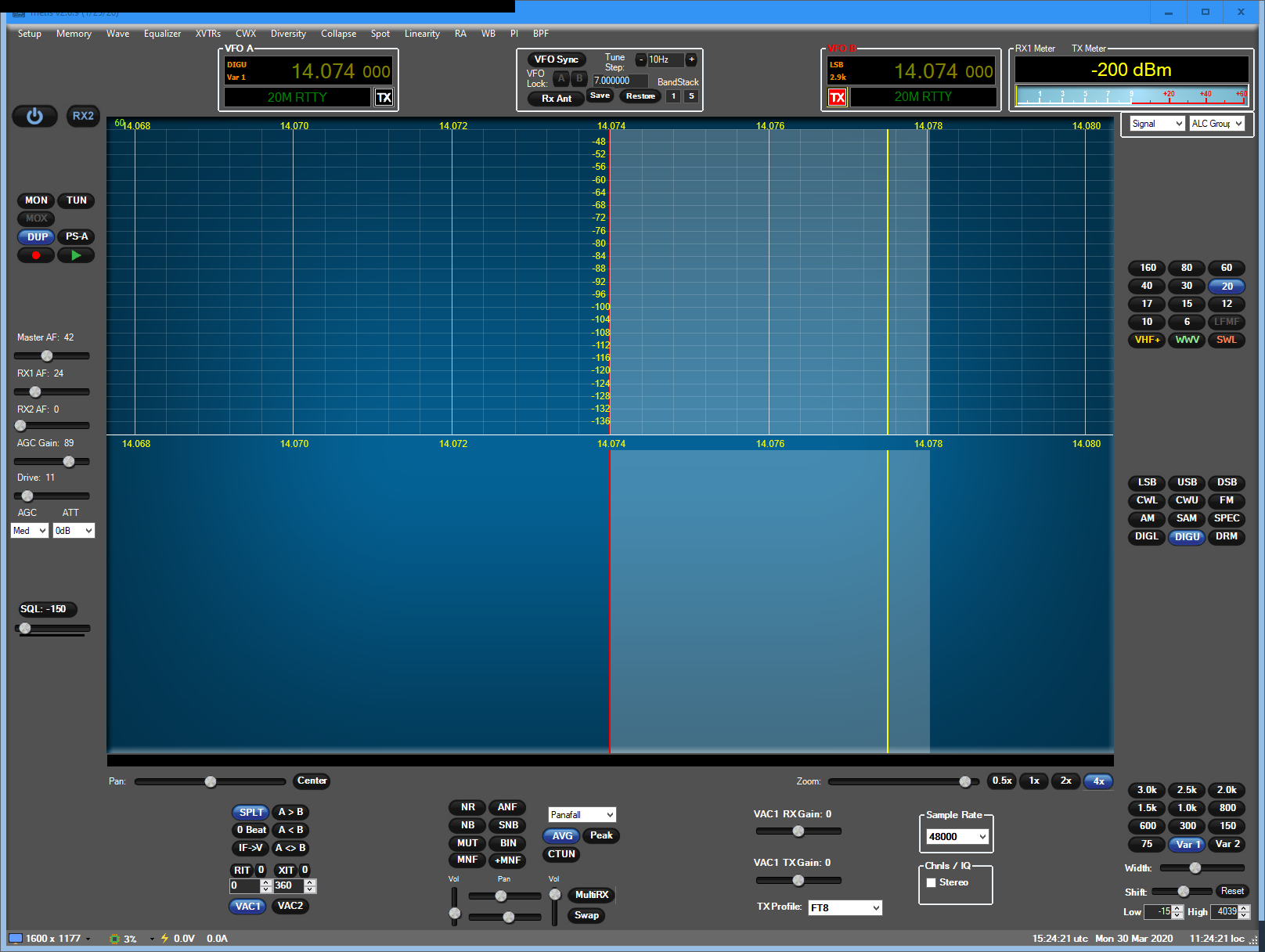Click the RIT offset value field
Viewport: 1265px width, 952px height.
[244, 885]
